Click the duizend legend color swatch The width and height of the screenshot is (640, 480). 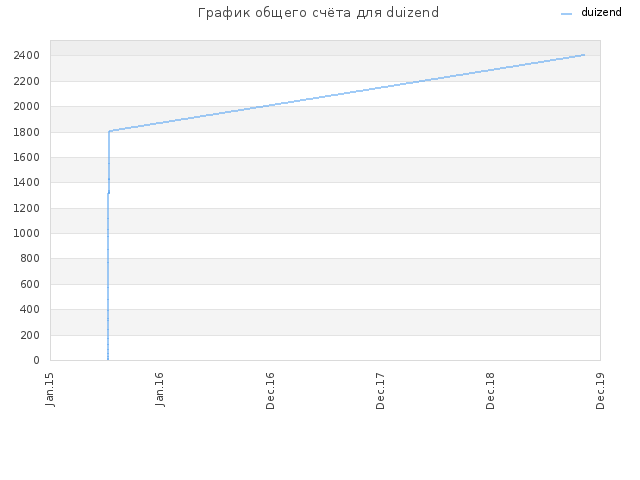pyautogui.click(x=567, y=14)
